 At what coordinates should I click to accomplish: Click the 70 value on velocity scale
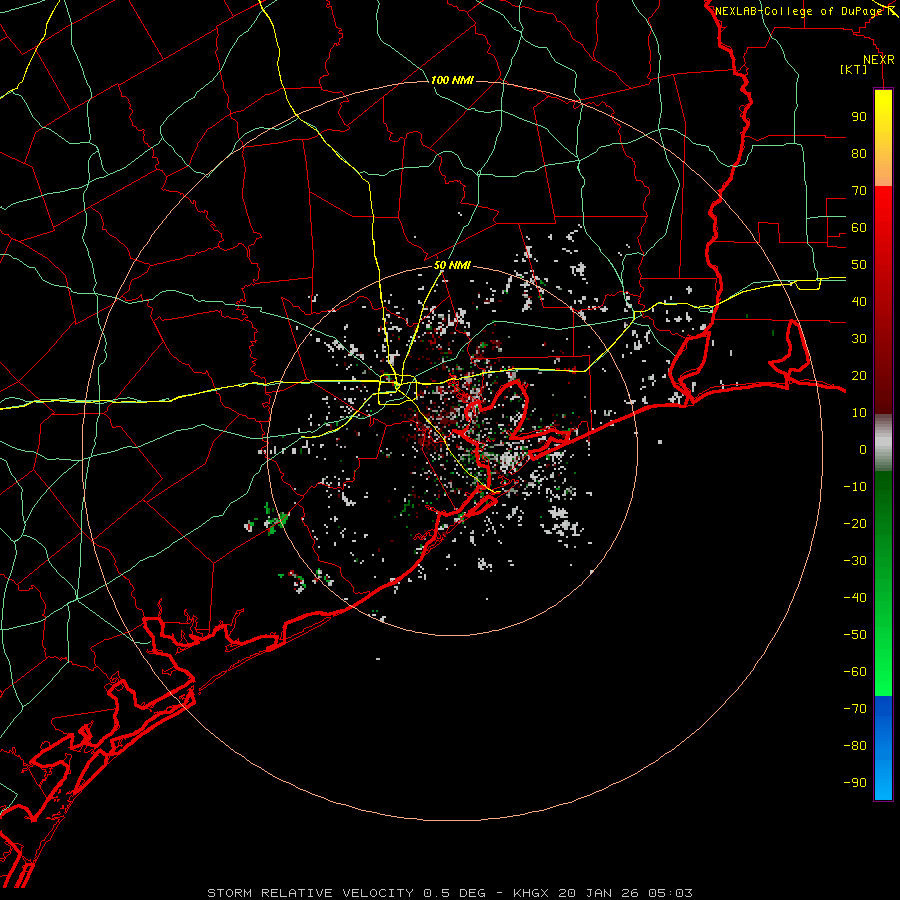coord(859,191)
